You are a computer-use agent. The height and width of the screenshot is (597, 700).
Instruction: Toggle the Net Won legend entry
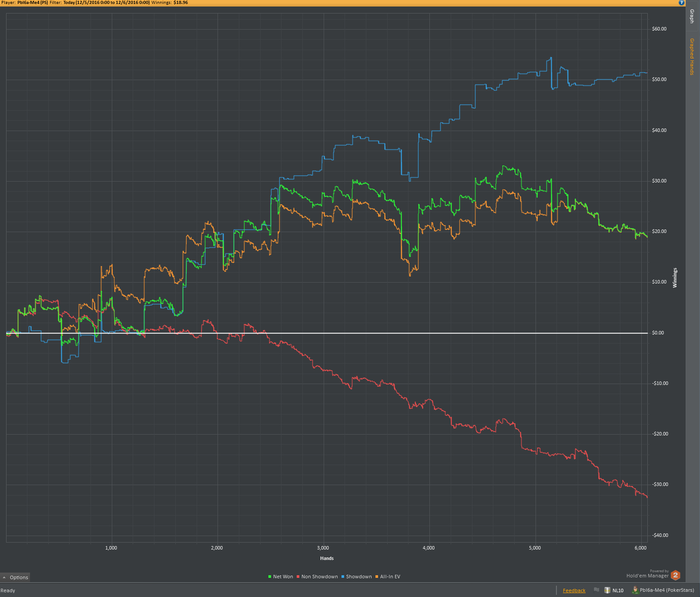(x=280, y=576)
